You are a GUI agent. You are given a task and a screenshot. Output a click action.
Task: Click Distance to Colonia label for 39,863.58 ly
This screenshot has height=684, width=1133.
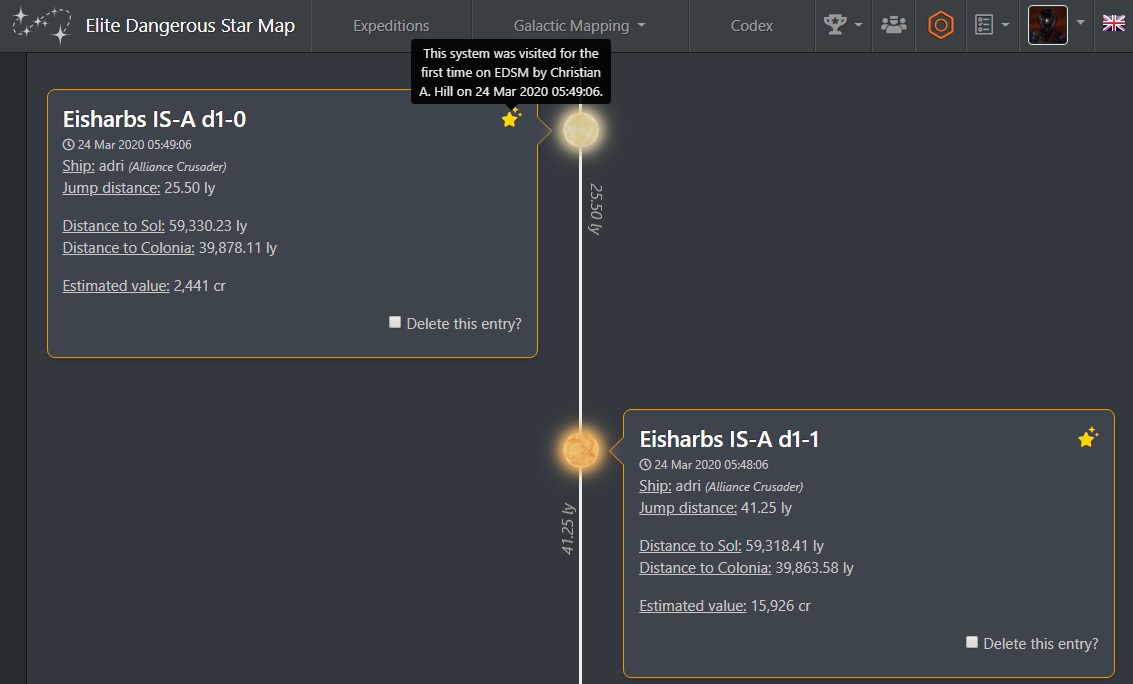click(x=705, y=568)
